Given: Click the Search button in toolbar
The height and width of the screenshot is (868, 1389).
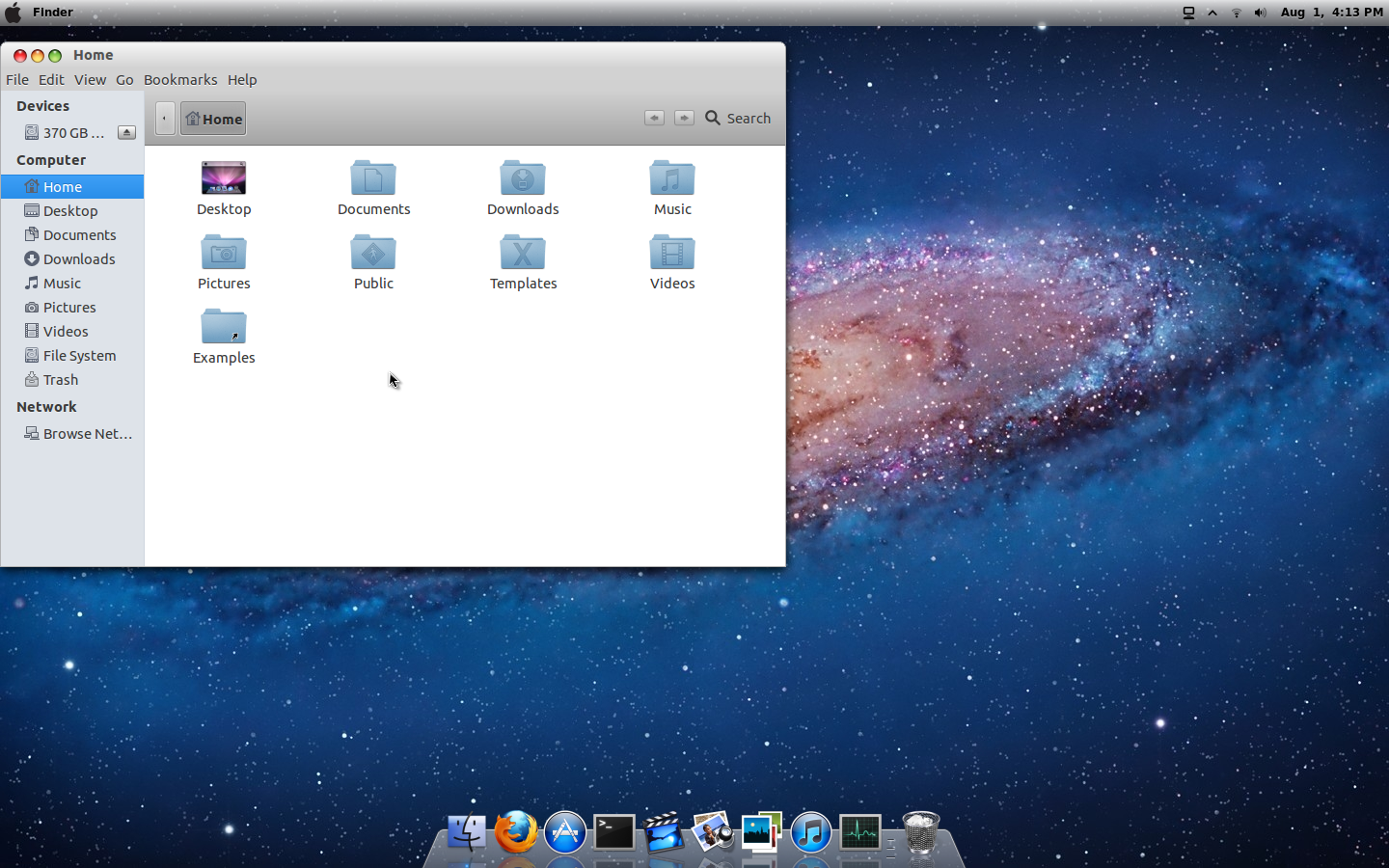Looking at the screenshot, I should click(x=738, y=118).
